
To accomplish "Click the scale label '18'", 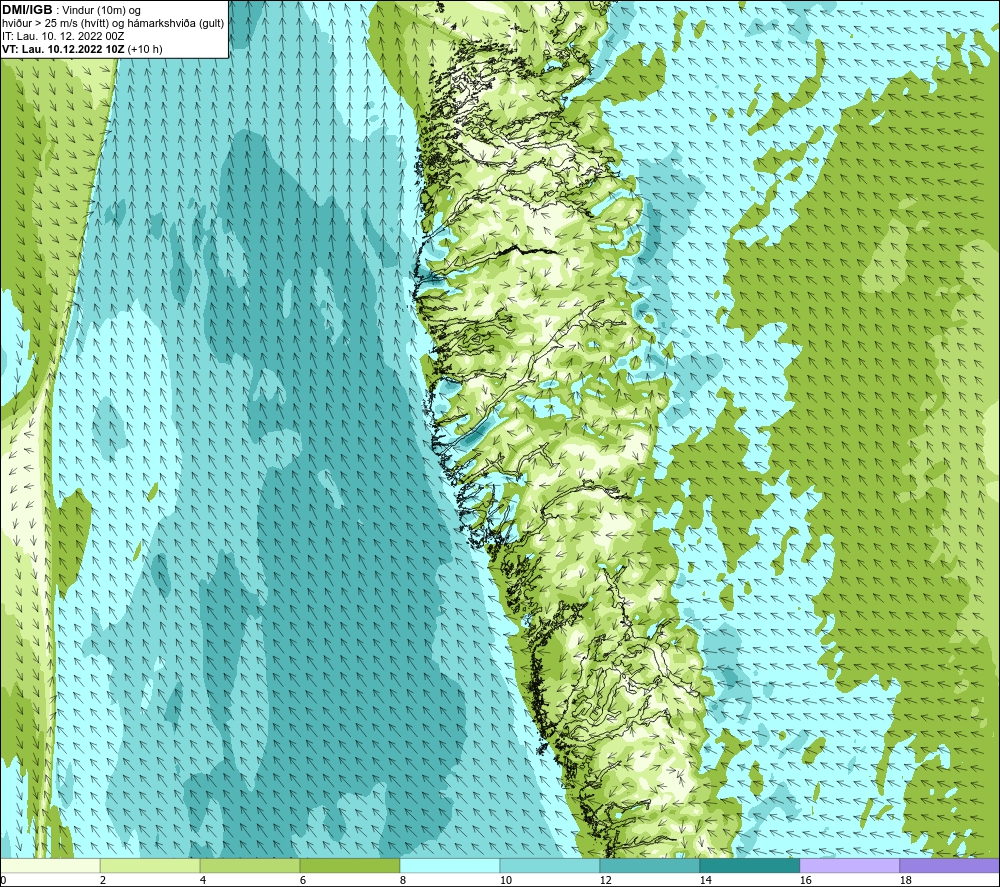I will coord(905,880).
